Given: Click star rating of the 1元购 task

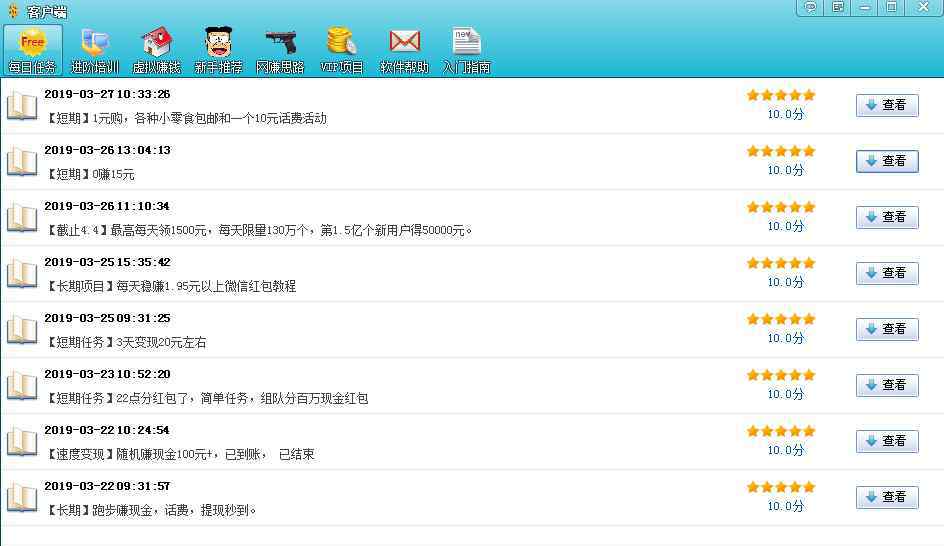Looking at the screenshot, I should click(781, 95).
